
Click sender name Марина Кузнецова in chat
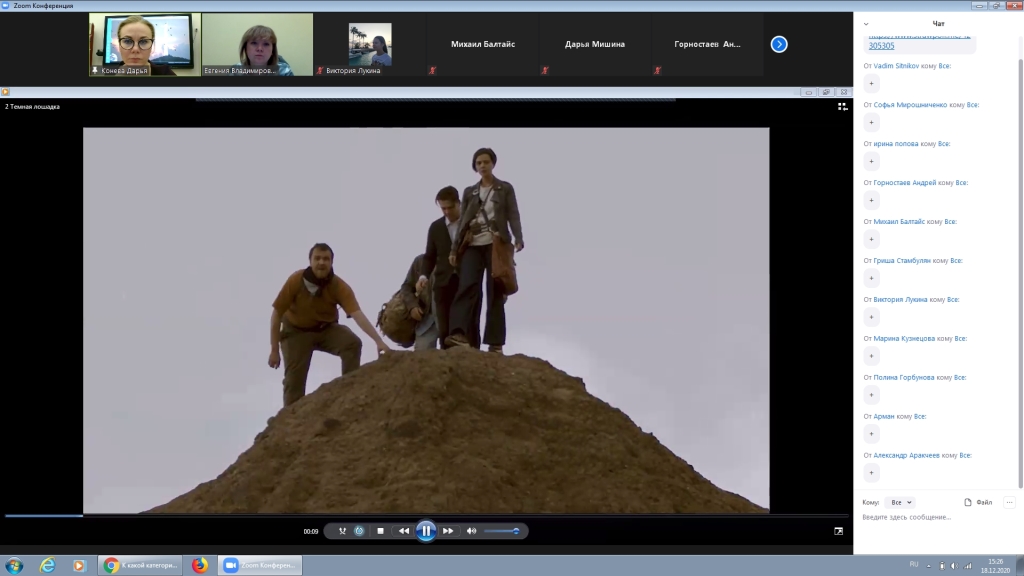tap(904, 338)
